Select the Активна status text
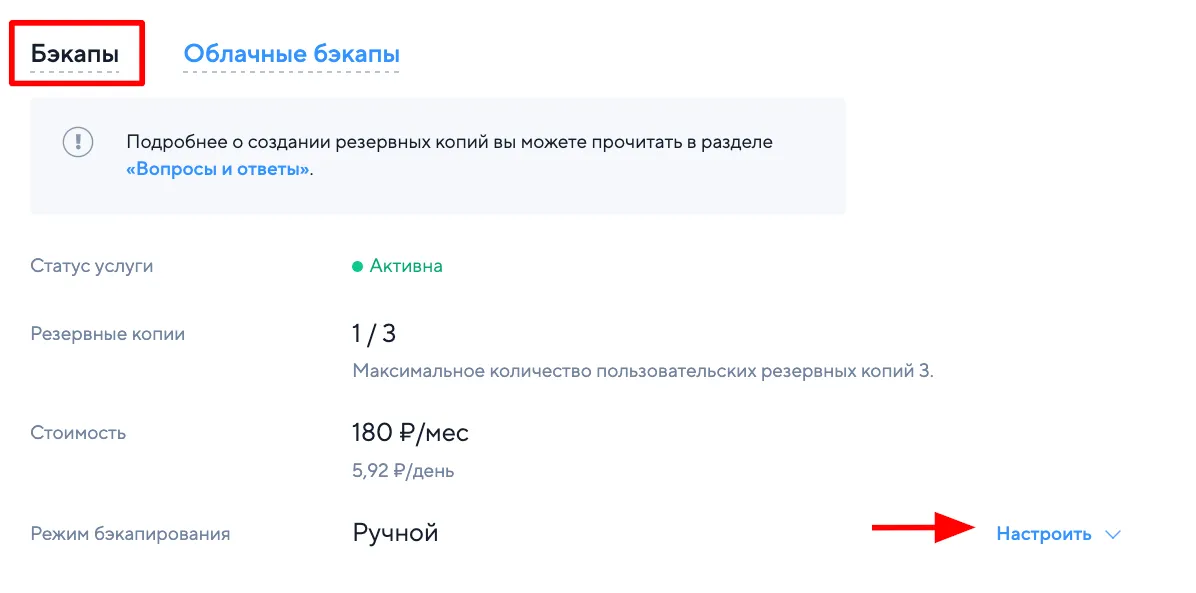The height and width of the screenshot is (593, 1196). point(406,266)
